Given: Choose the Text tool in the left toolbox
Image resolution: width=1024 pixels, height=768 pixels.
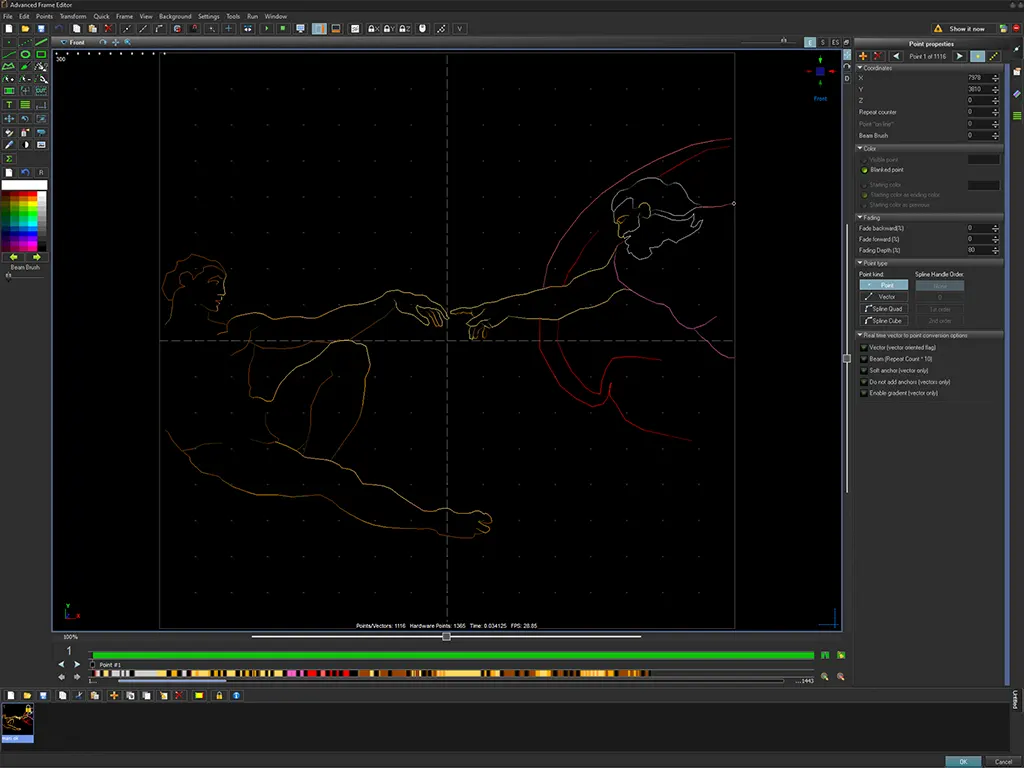Looking at the screenshot, I should (9, 104).
